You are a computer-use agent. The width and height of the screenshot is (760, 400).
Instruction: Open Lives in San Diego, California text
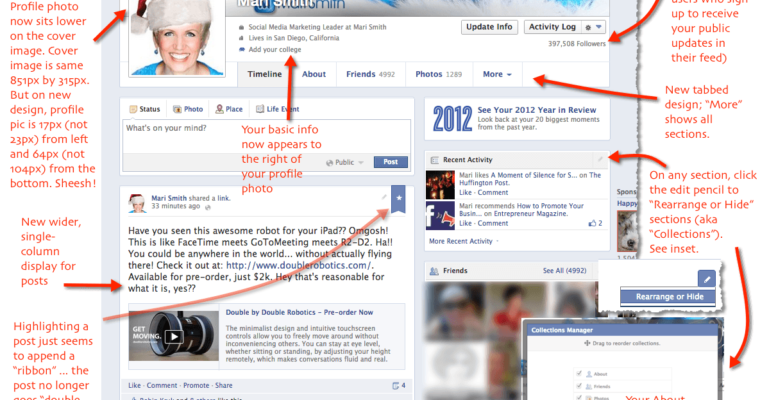pos(294,38)
